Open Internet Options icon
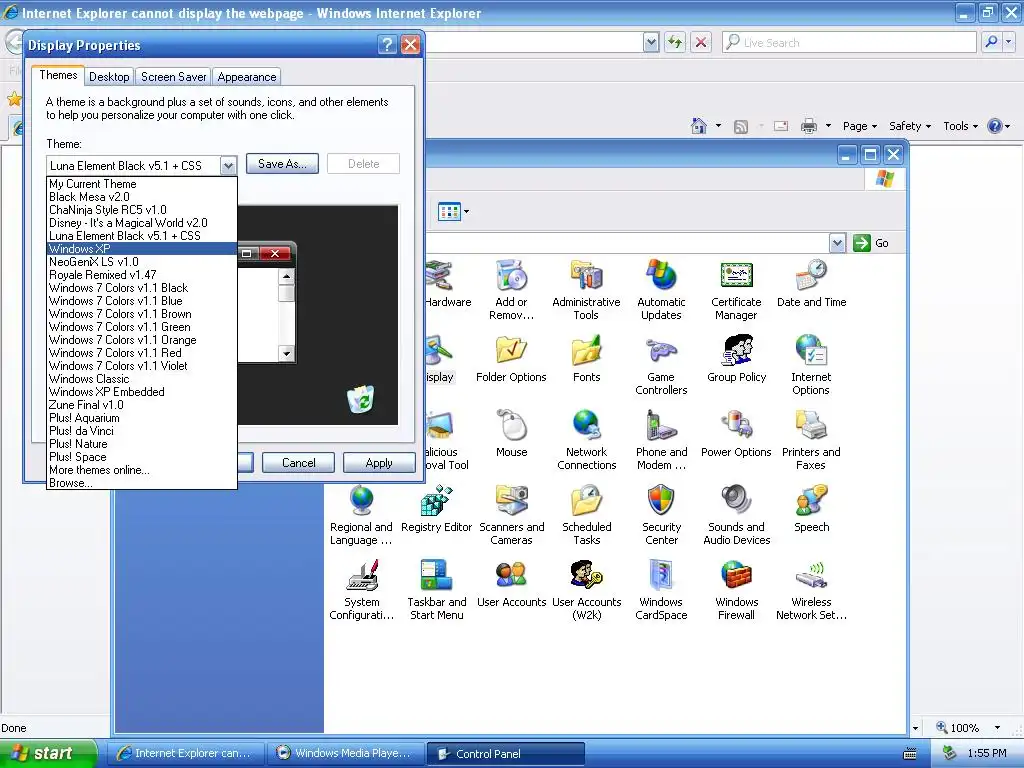 (x=811, y=364)
